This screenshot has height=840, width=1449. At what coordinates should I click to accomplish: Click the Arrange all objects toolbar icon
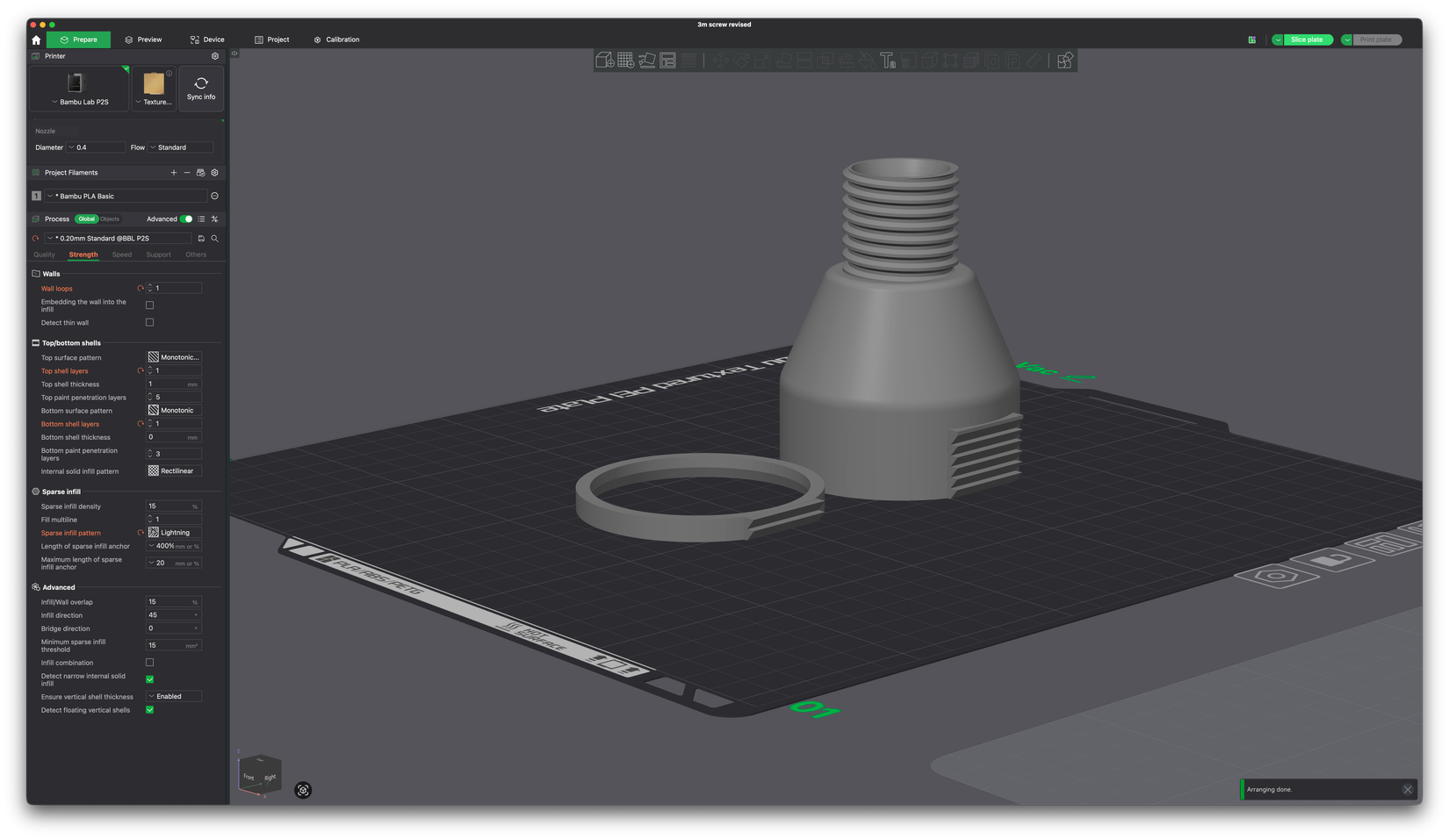coord(668,61)
